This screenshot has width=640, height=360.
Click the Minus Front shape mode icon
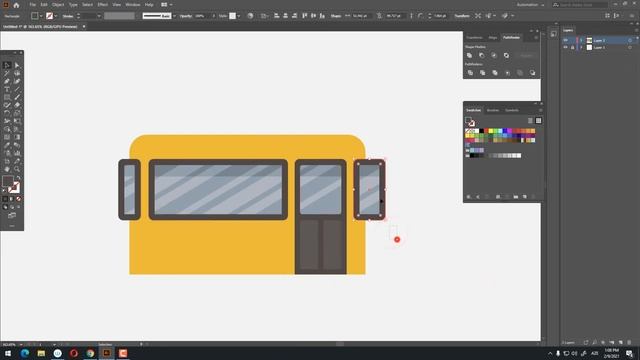tap(482, 55)
